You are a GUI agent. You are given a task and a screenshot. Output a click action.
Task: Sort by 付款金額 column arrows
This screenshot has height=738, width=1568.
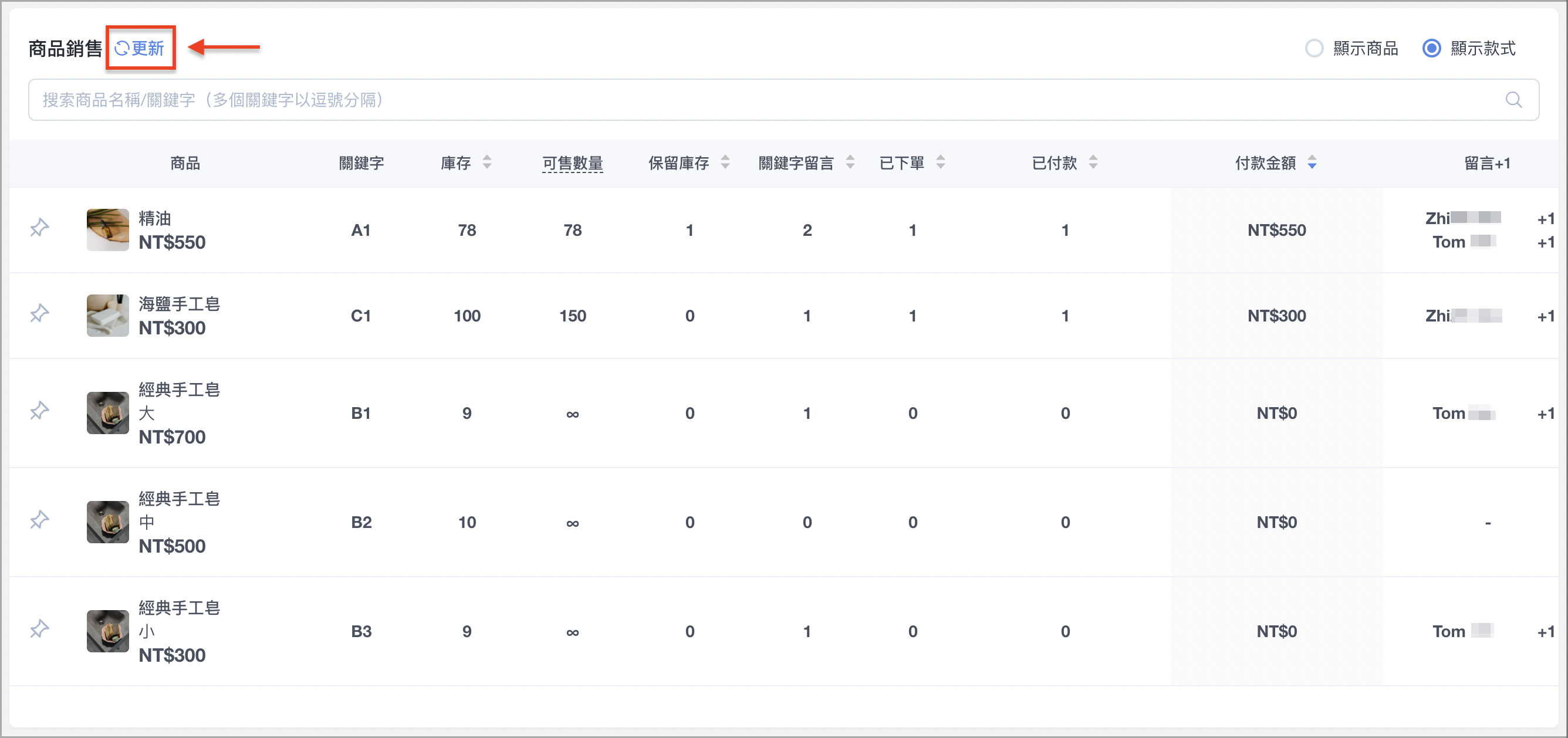pos(1312,163)
